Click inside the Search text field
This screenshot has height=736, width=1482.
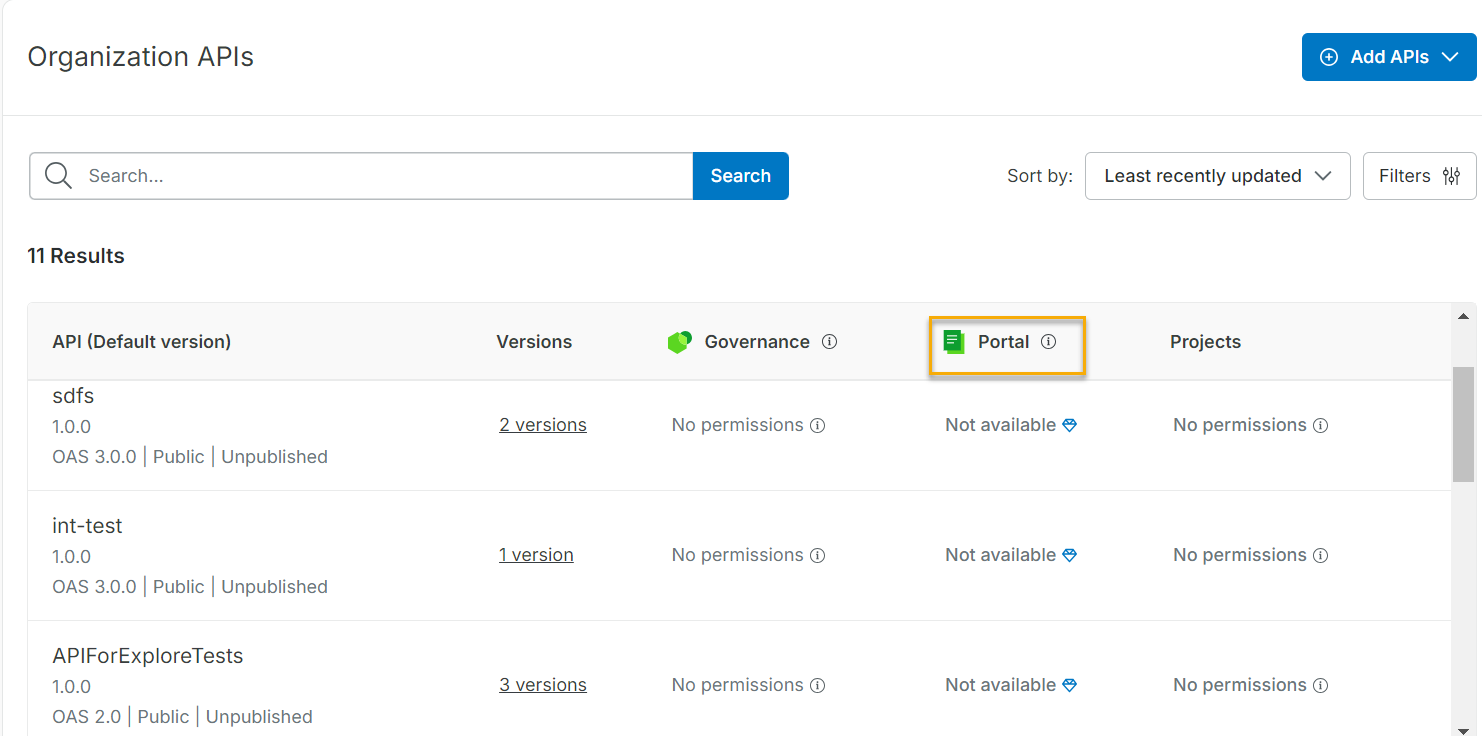coord(300,176)
